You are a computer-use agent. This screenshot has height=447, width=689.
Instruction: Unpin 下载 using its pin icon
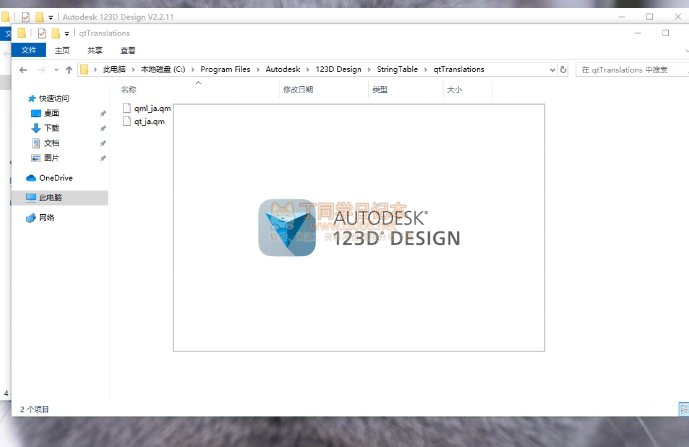coord(103,128)
